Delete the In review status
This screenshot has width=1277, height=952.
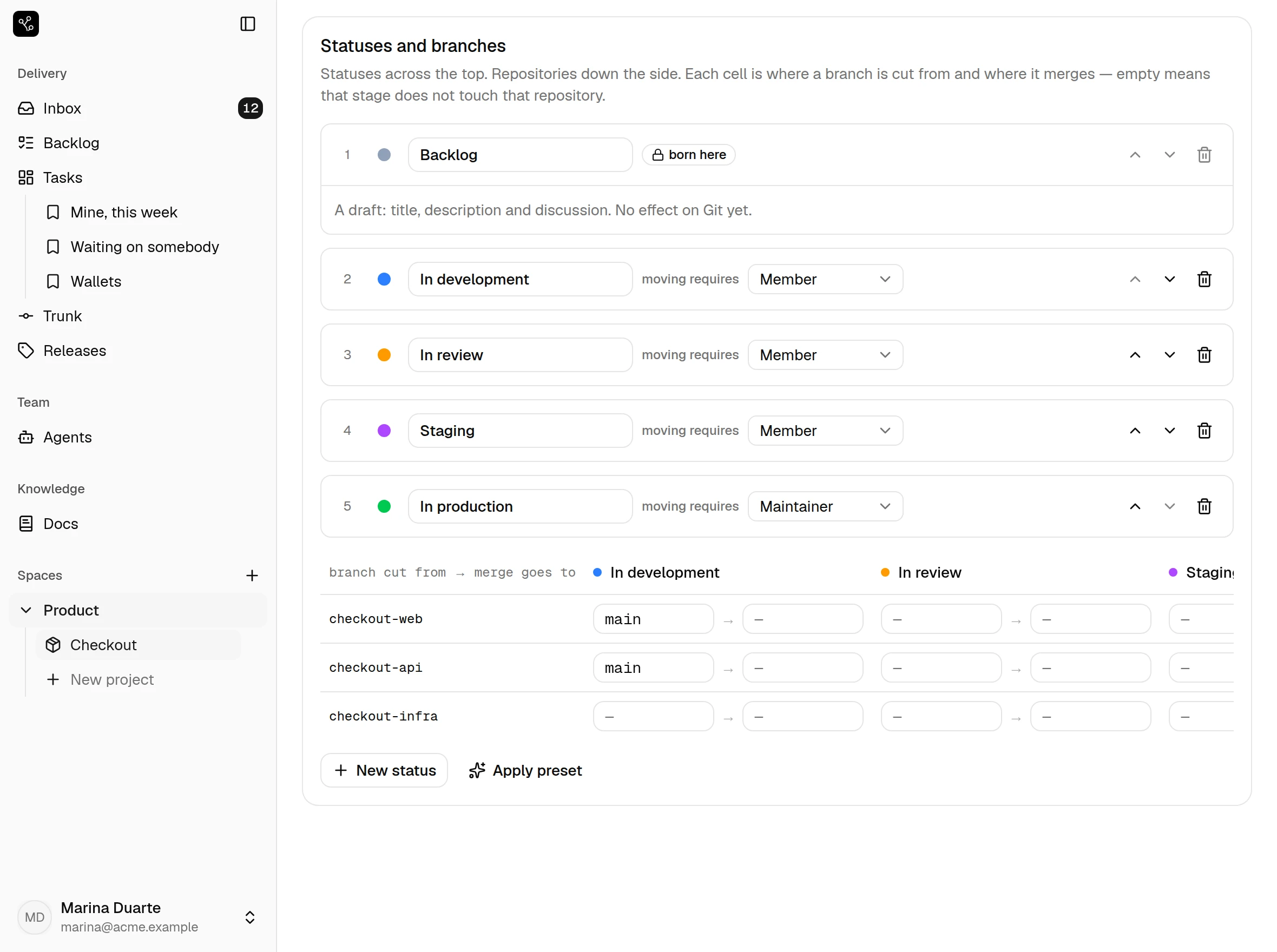tap(1204, 354)
